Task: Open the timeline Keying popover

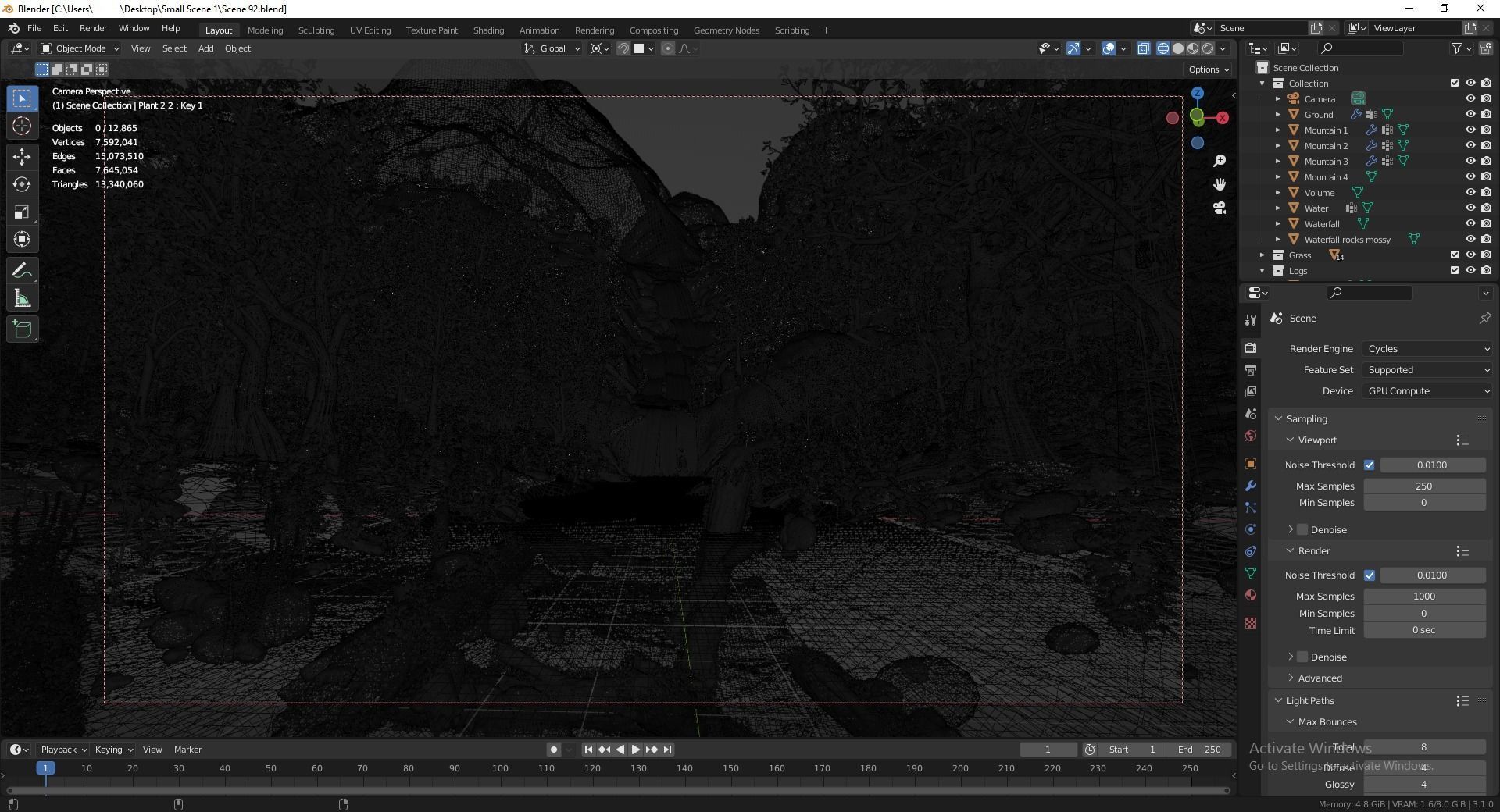Action: coord(113,750)
